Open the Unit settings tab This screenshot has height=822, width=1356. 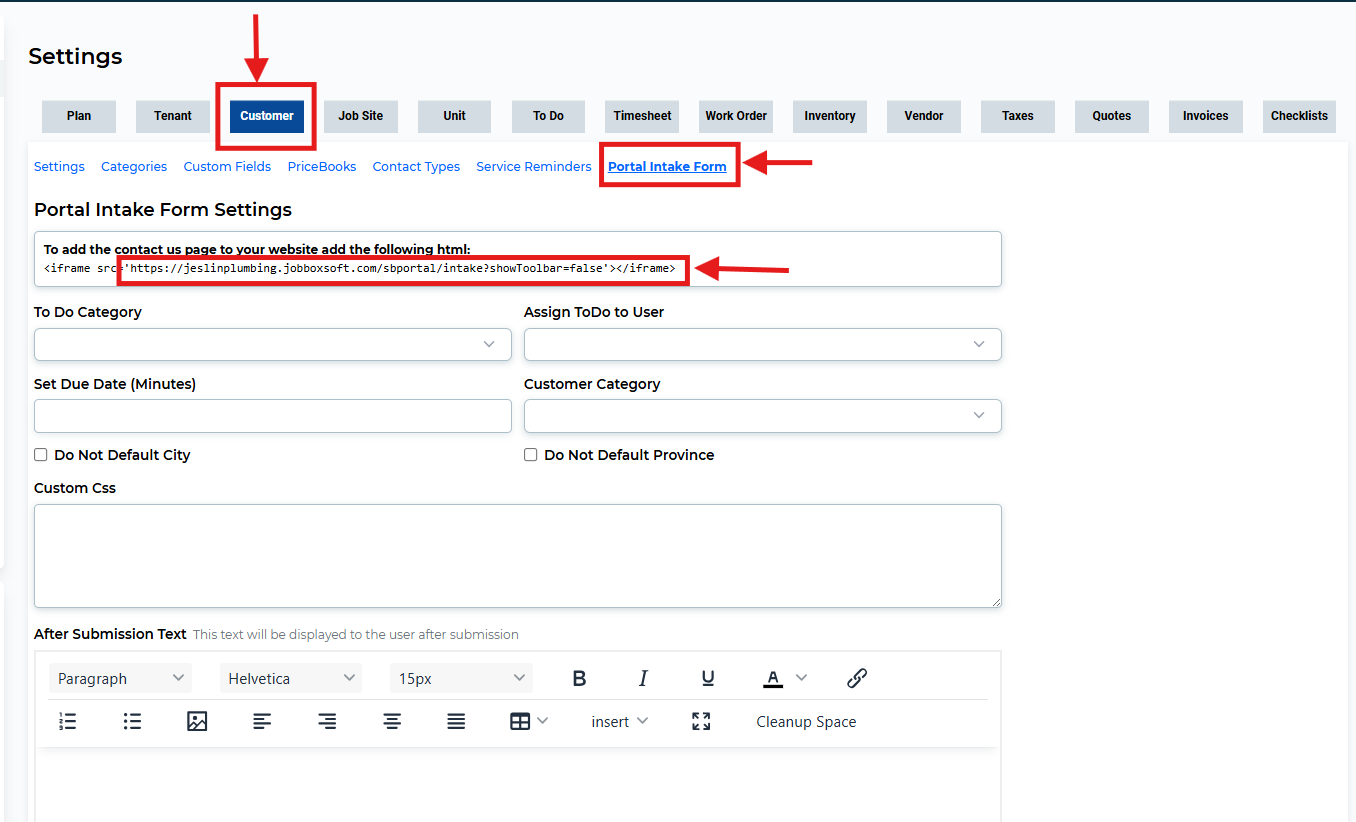click(x=455, y=116)
